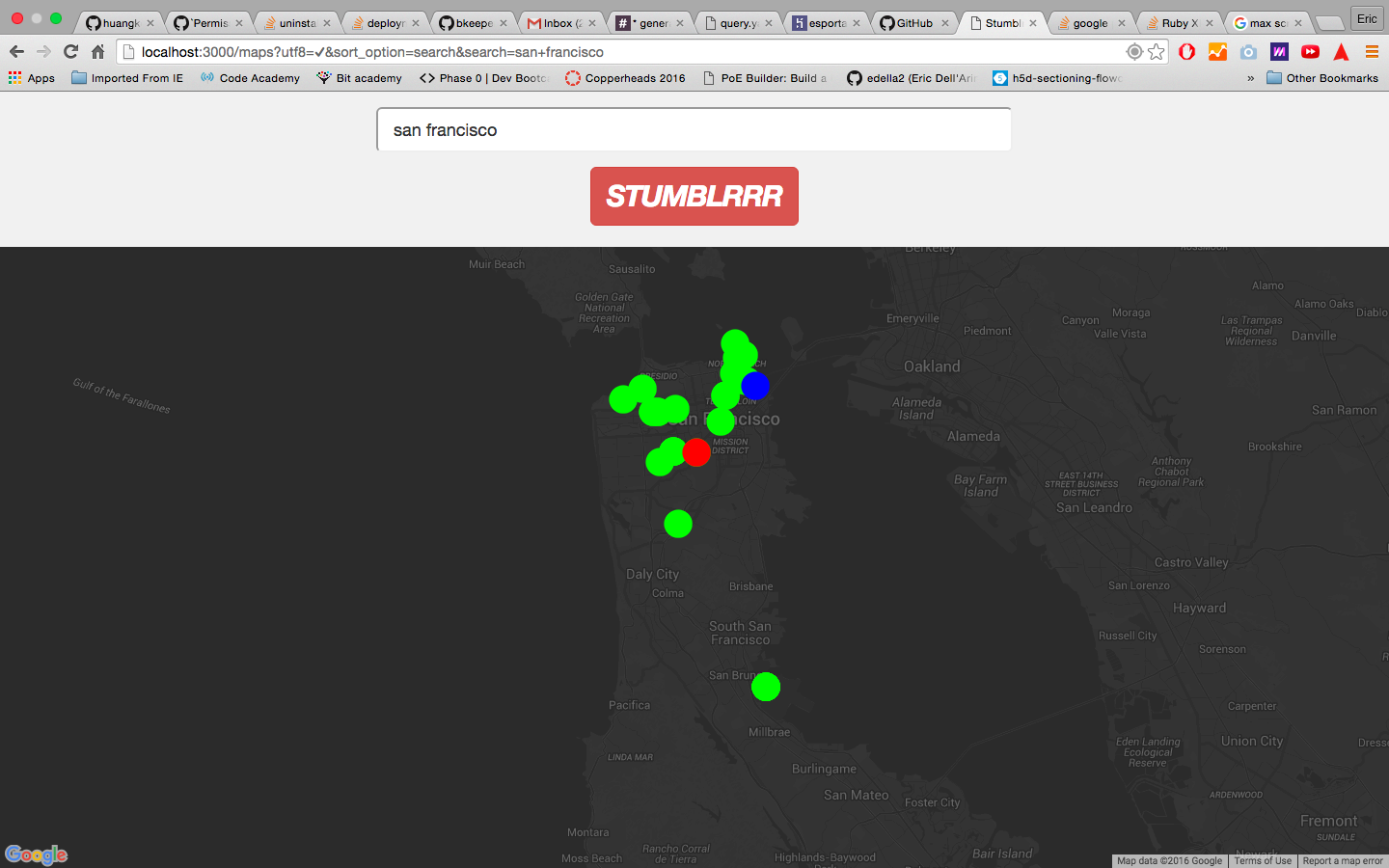Click the browser forward arrow
The image size is (1389, 868).
[x=43, y=52]
